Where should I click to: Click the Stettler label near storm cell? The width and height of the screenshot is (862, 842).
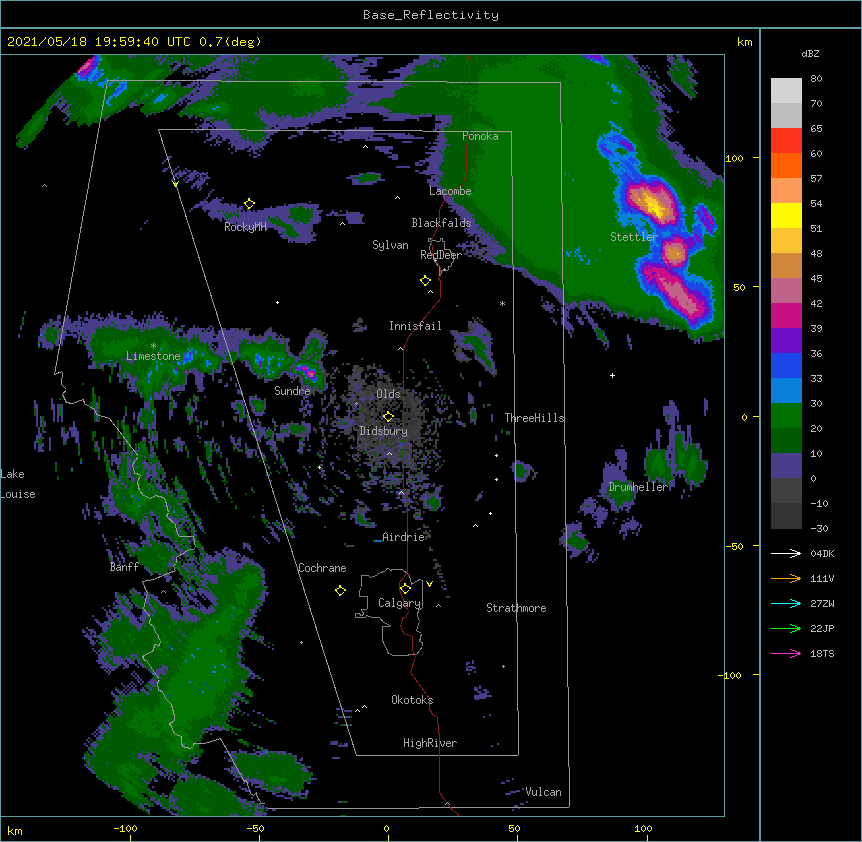click(634, 237)
